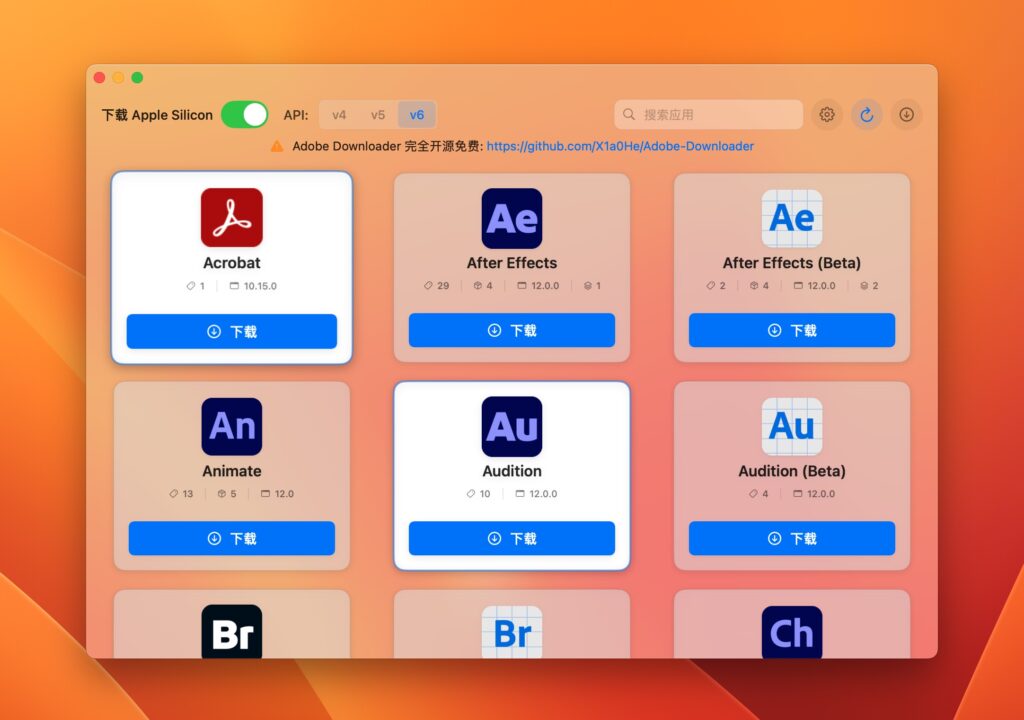
Task: Switch to the v6 API tab
Action: point(417,114)
